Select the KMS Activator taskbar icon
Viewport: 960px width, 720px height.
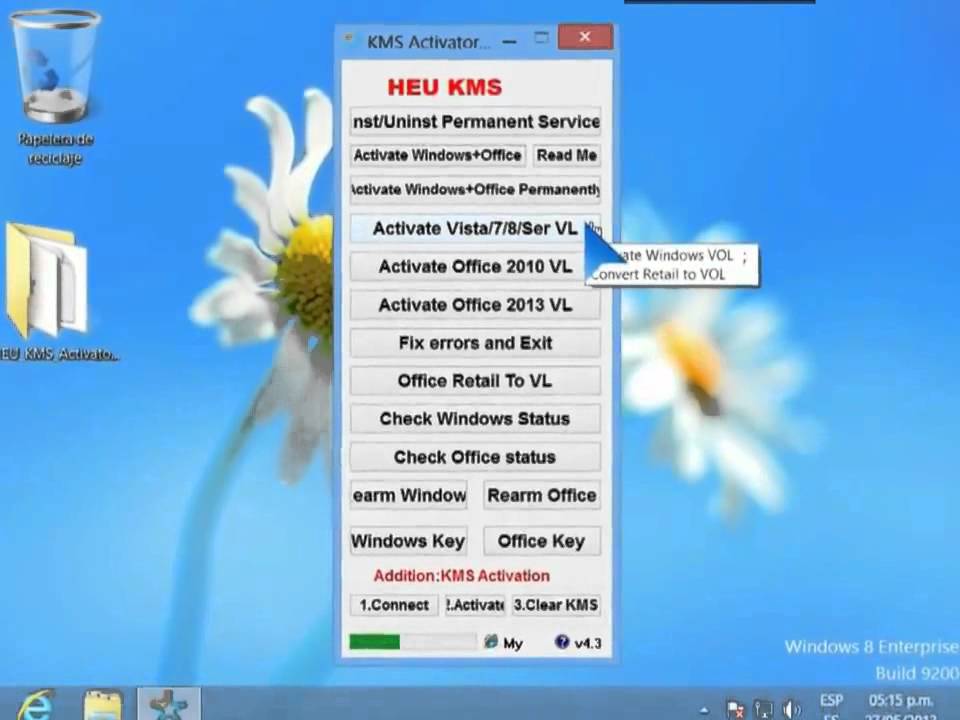click(169, 704)
